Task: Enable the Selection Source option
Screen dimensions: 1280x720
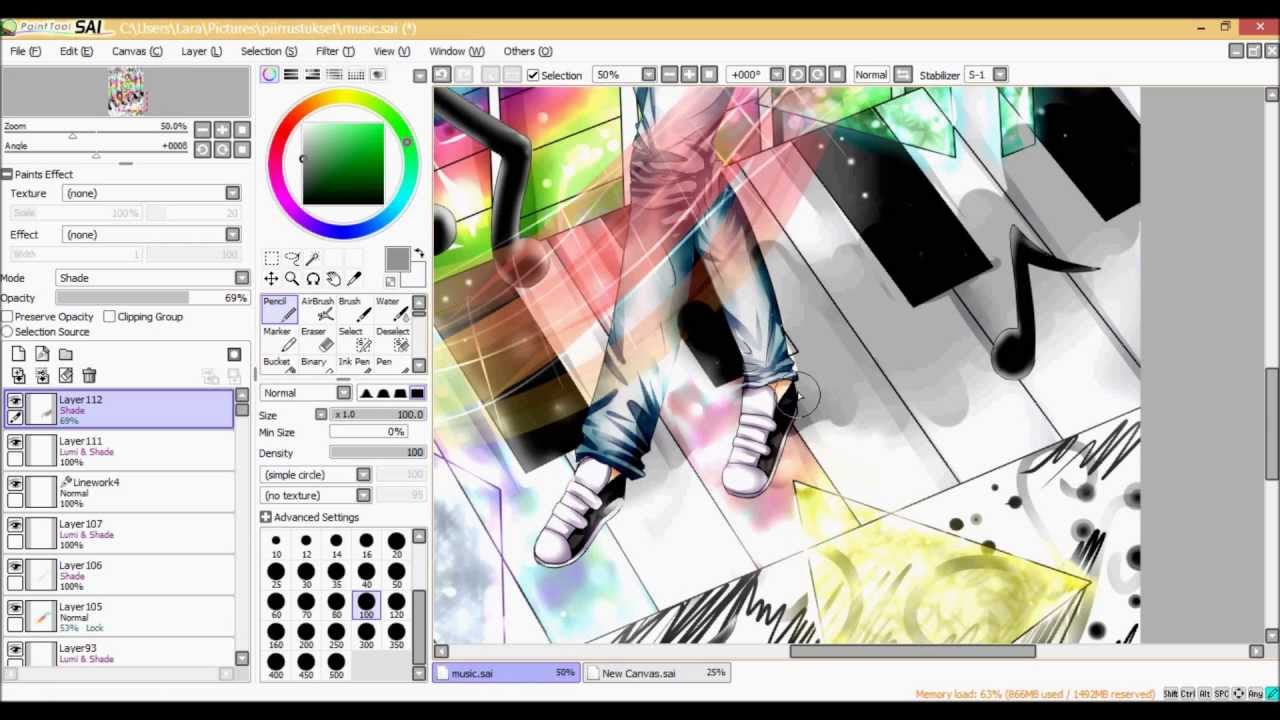Action: point(8,332)
